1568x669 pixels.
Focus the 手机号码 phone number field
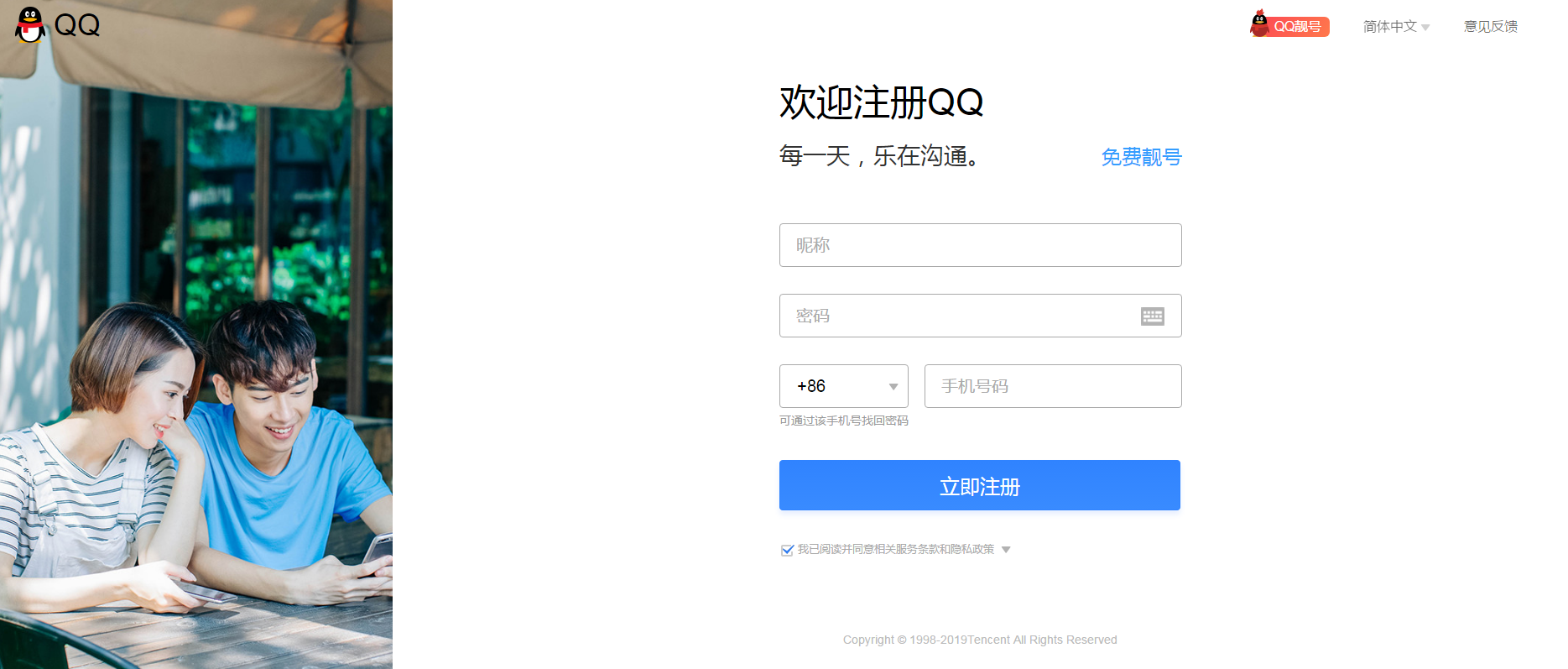[1053, 386]
